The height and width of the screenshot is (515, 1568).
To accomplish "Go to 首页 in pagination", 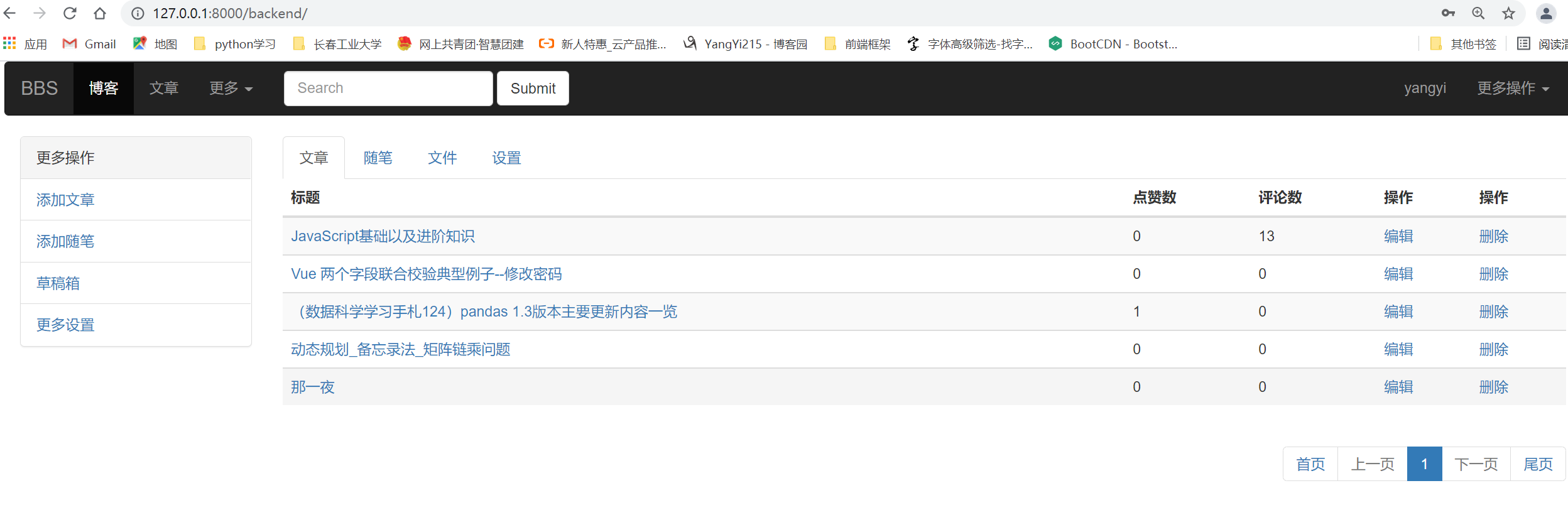I will [x=1310, y=464].
